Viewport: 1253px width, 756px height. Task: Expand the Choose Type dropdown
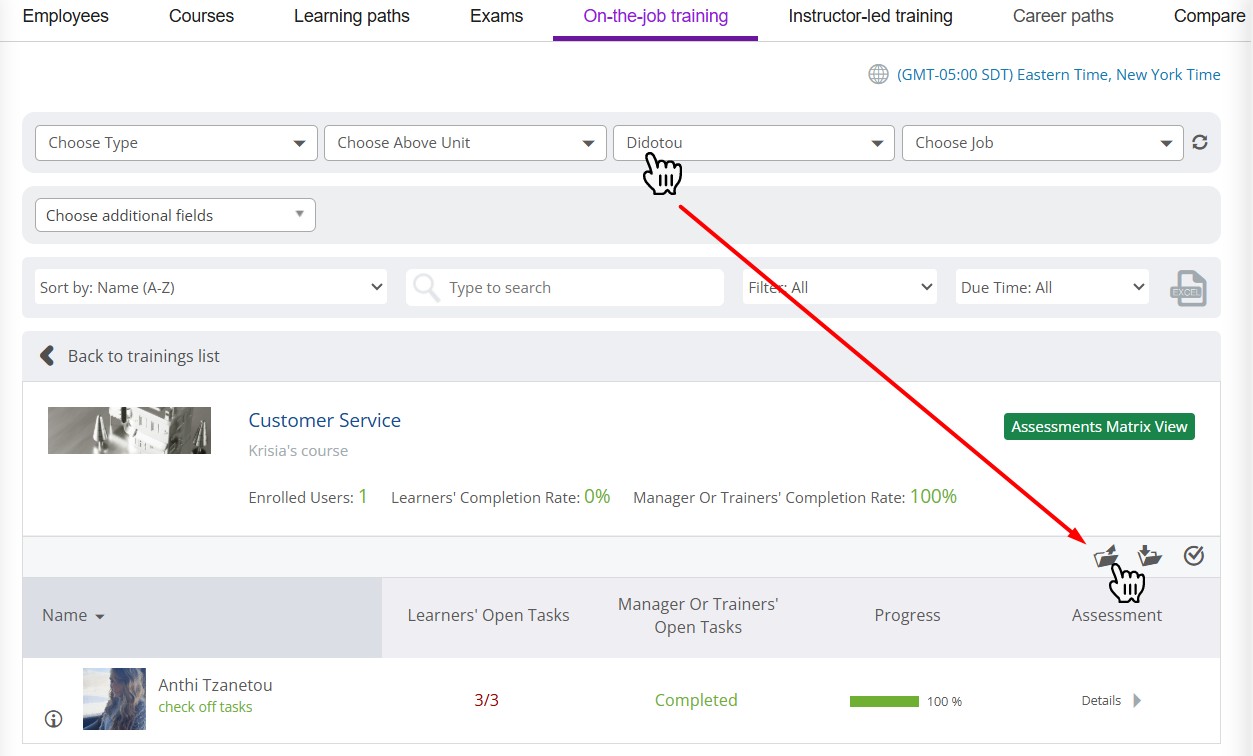point(176,143)
